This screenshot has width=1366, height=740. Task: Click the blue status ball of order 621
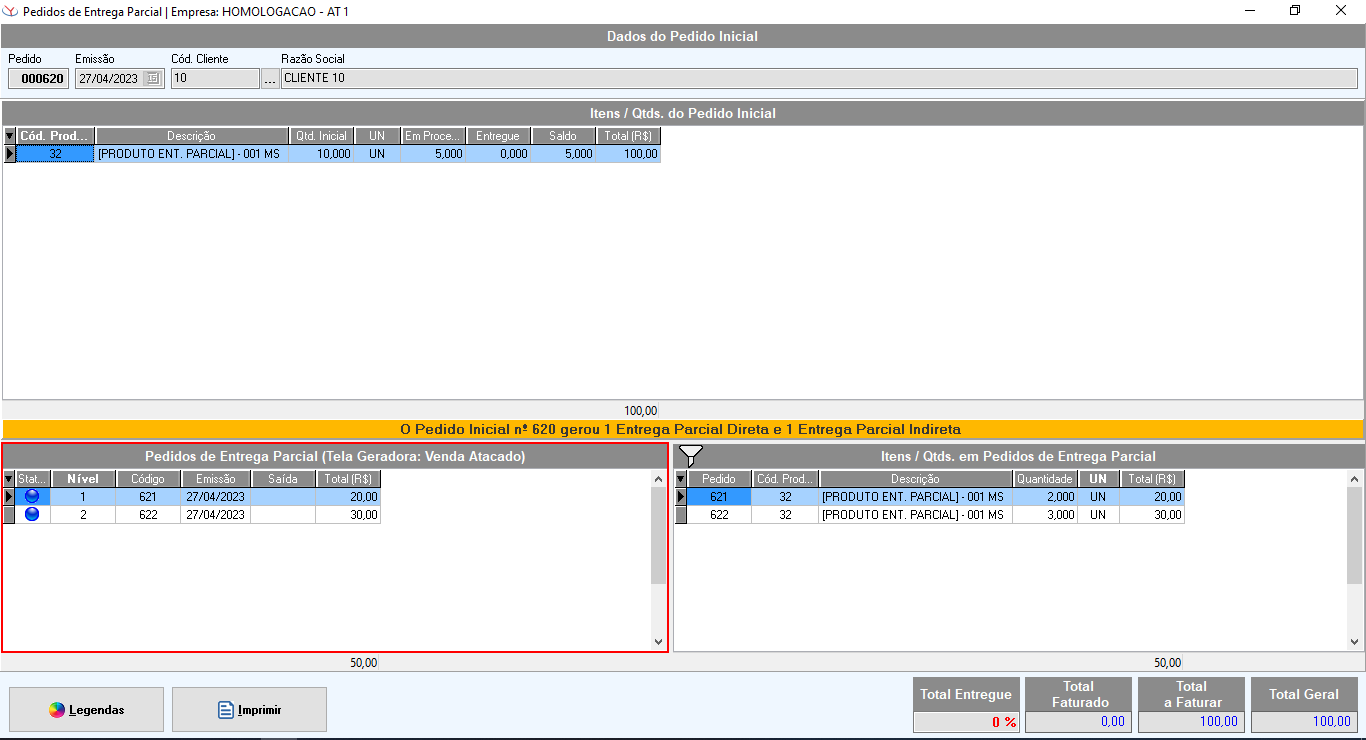pyautogui.click(x=32, y=496)
